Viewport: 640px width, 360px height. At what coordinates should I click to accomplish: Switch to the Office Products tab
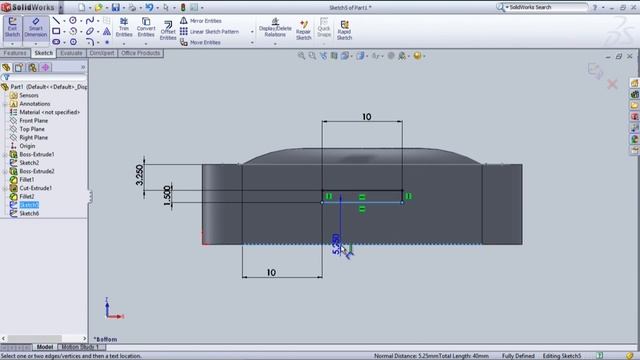(140, 53)
